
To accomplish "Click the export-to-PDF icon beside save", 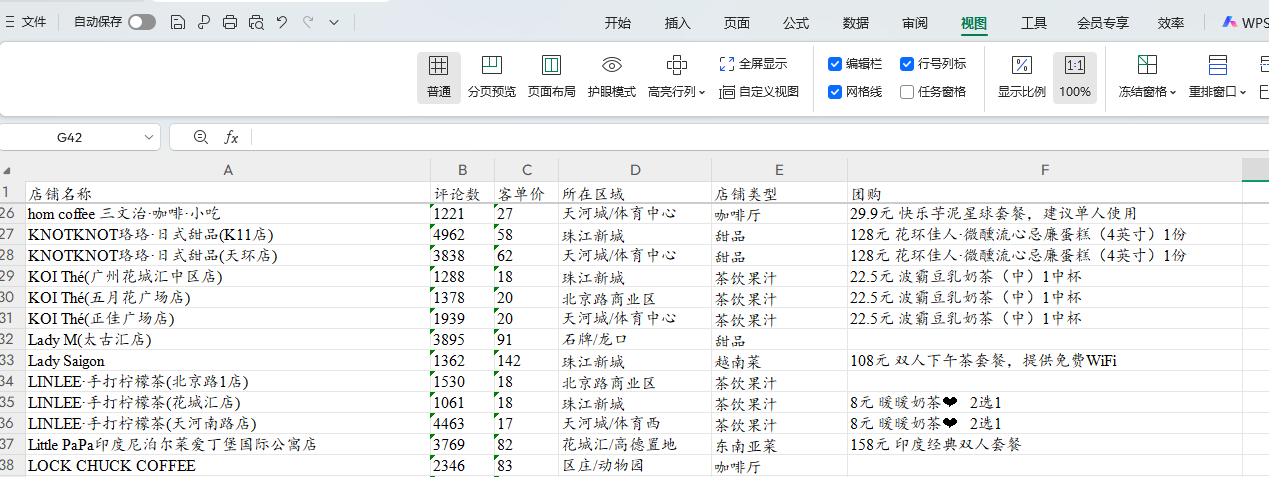I will click(x=203, y=22).
